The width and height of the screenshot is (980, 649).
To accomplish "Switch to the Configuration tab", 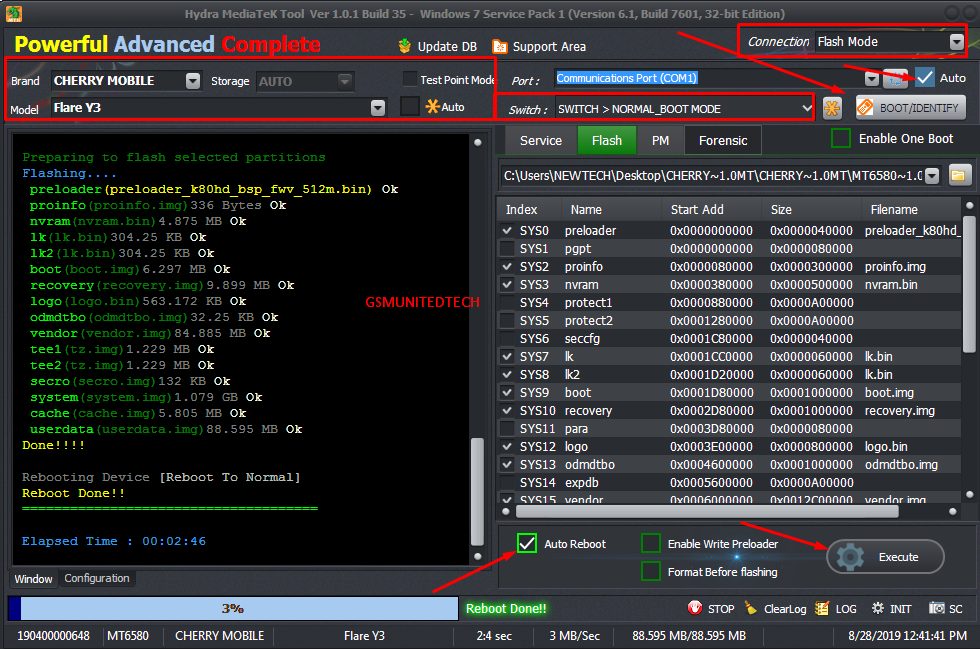I will 97,578.
